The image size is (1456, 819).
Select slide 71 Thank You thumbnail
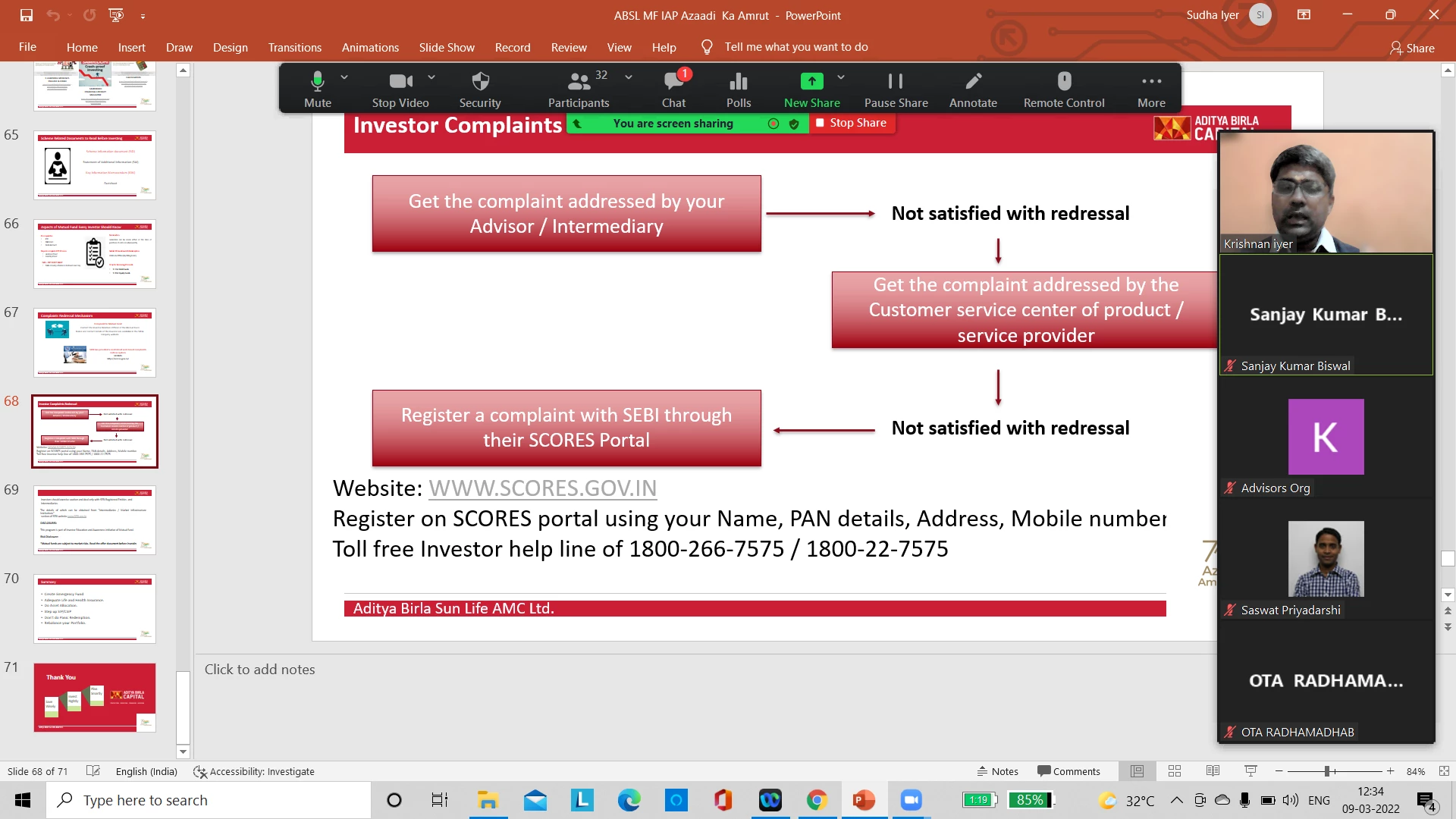point(95,698)
